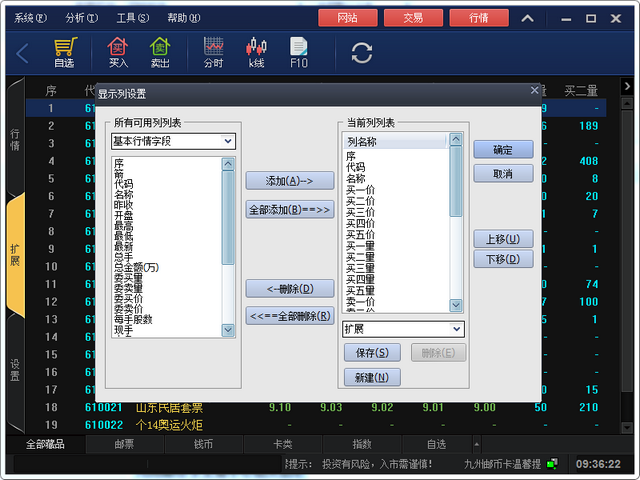The width and height of the screenshot is (640, 480).
Task: Click the 卖出 sell icon
Action: (159, 52)
